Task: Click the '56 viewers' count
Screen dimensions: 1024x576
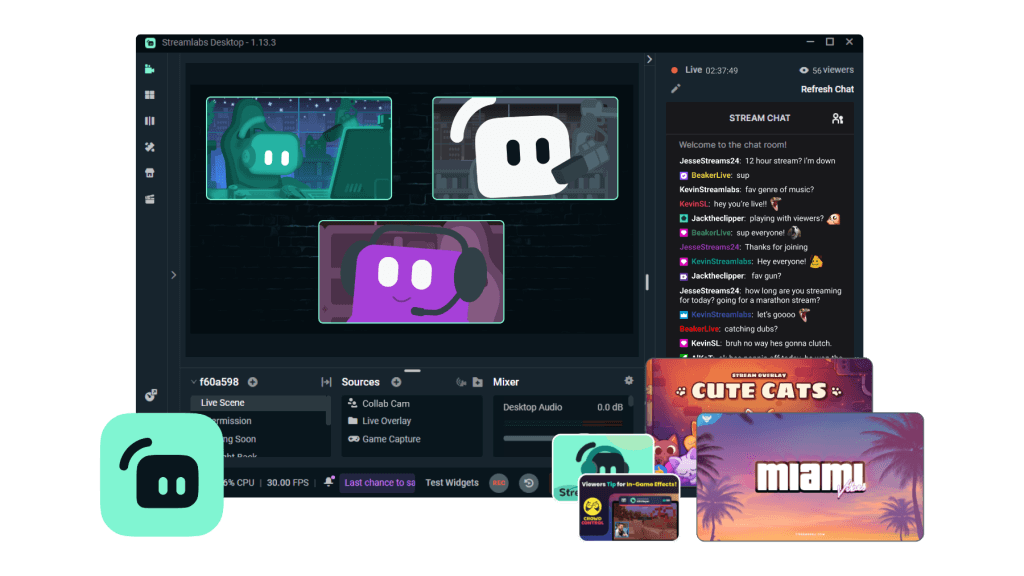Action: 833,70
